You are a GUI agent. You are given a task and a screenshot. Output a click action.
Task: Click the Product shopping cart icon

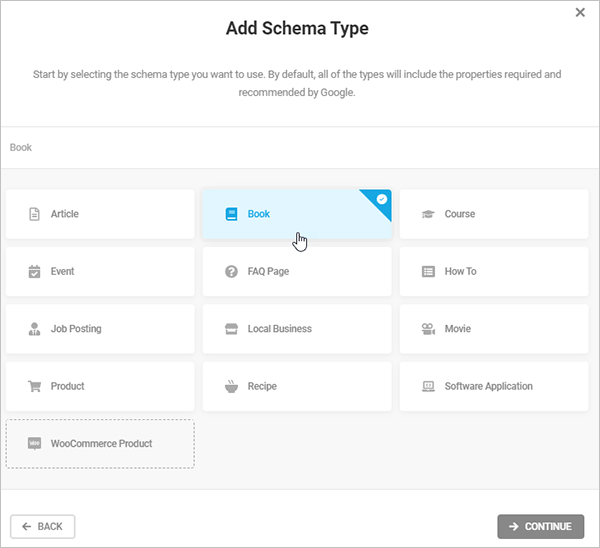pyautogui.click(x=34, y=386)
